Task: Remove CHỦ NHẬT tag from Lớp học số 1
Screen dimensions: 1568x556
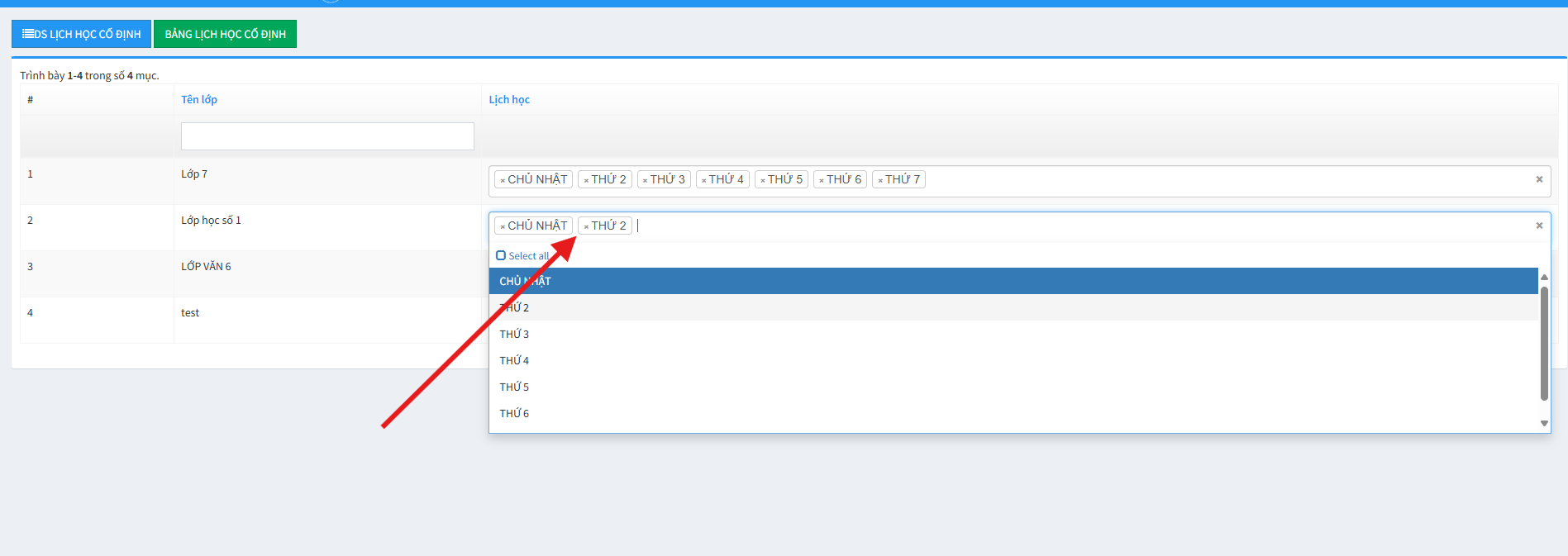Action: coord(503,226)
